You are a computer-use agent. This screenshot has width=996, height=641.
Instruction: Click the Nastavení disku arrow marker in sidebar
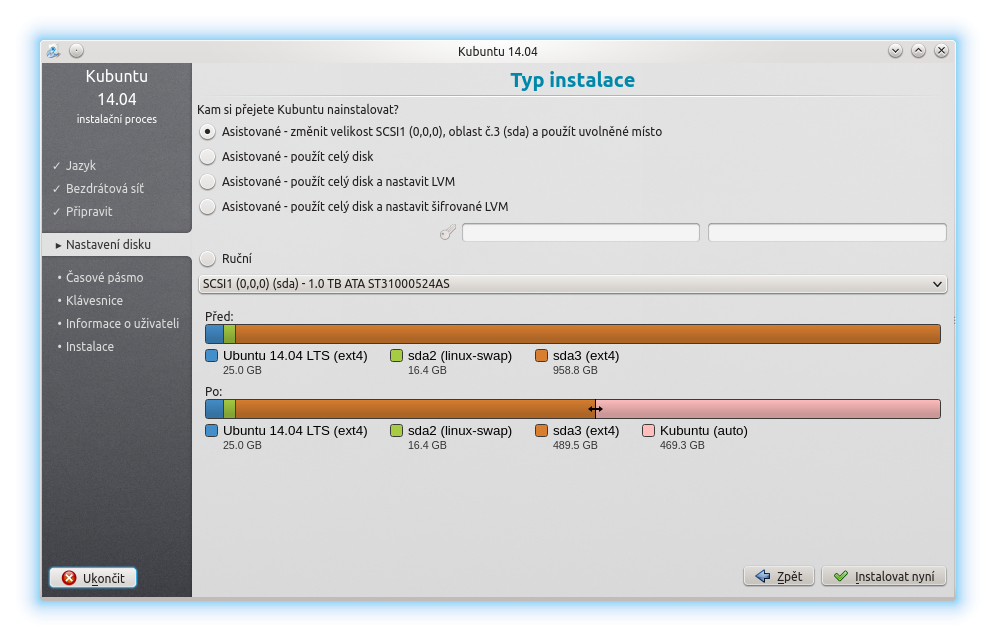pos(58,245)
